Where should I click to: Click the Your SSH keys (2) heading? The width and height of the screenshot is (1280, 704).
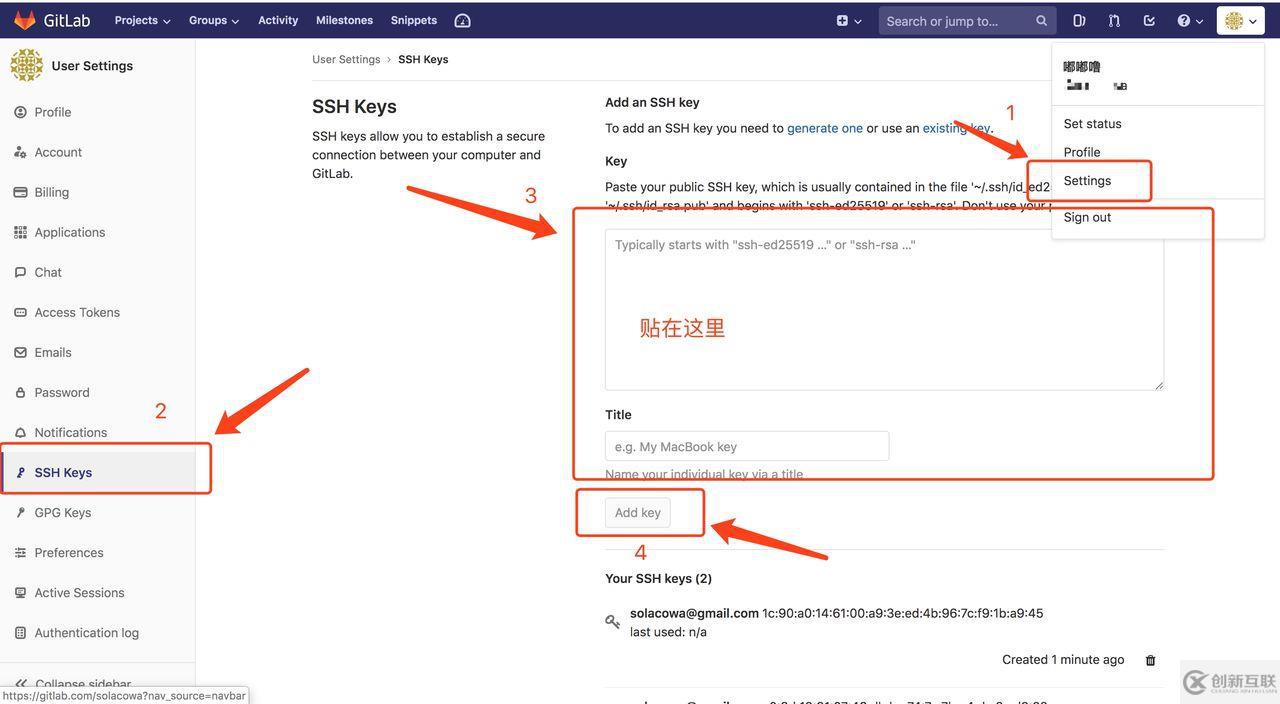(x=658, y=578)
